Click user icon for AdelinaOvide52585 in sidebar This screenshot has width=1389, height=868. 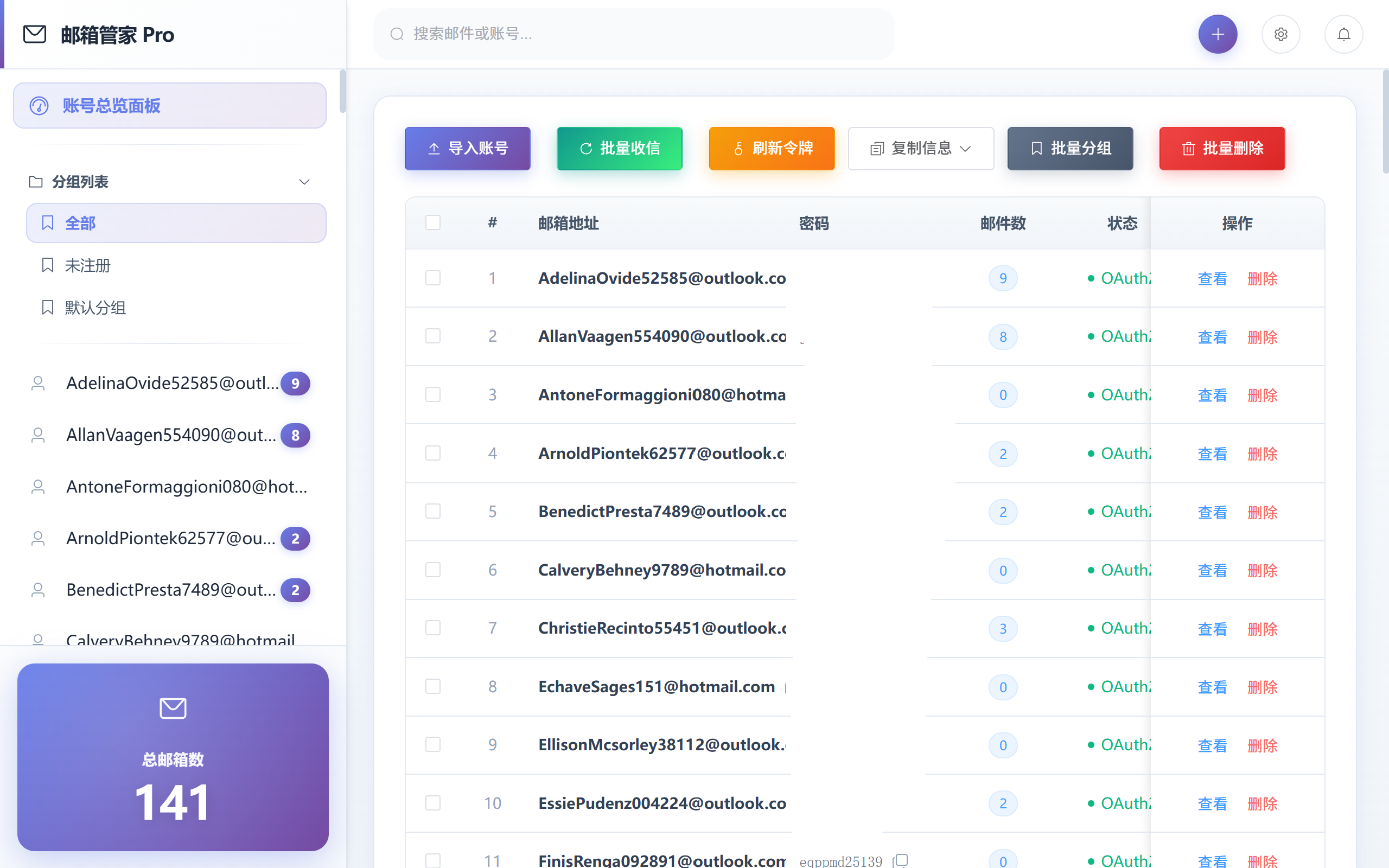coord(38,383)
